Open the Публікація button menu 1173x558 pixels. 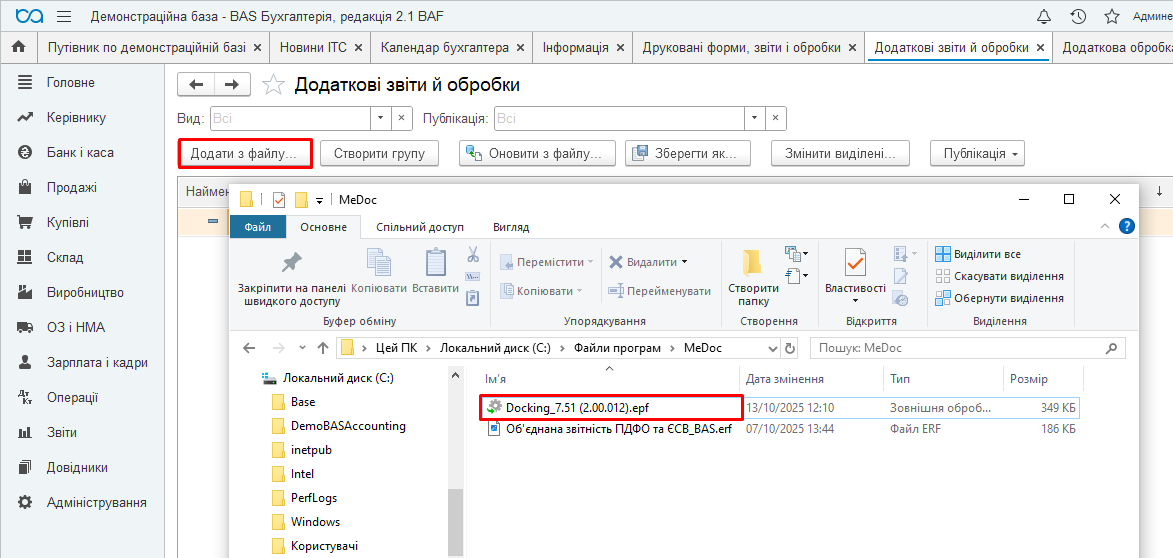pyautogui.click(x=977, y=154)
